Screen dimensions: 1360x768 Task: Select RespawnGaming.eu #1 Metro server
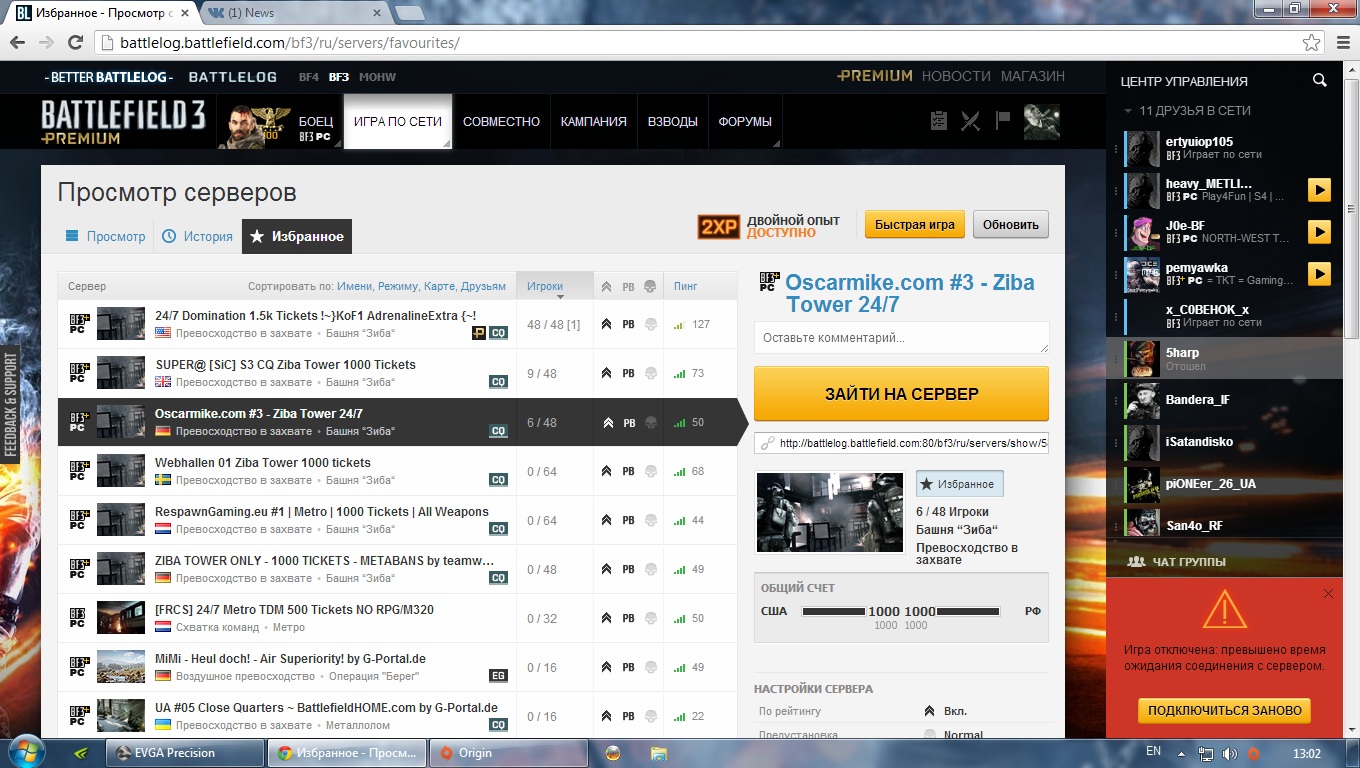[x=397, y=520]
